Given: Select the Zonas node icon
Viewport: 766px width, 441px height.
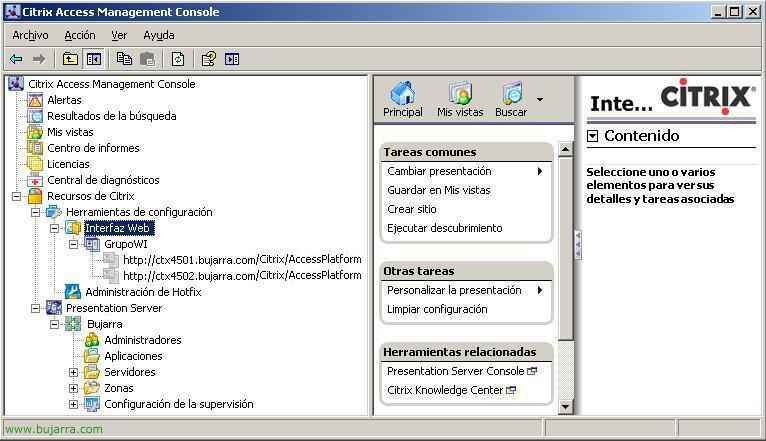Looking at the screenshot, I should point(92,388).
